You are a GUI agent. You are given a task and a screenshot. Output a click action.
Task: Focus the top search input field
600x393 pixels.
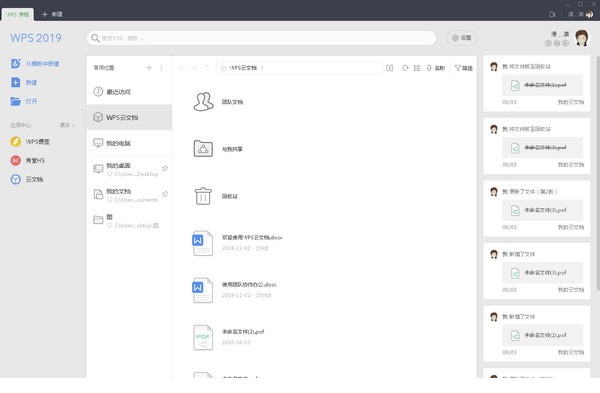pos(261,38)
